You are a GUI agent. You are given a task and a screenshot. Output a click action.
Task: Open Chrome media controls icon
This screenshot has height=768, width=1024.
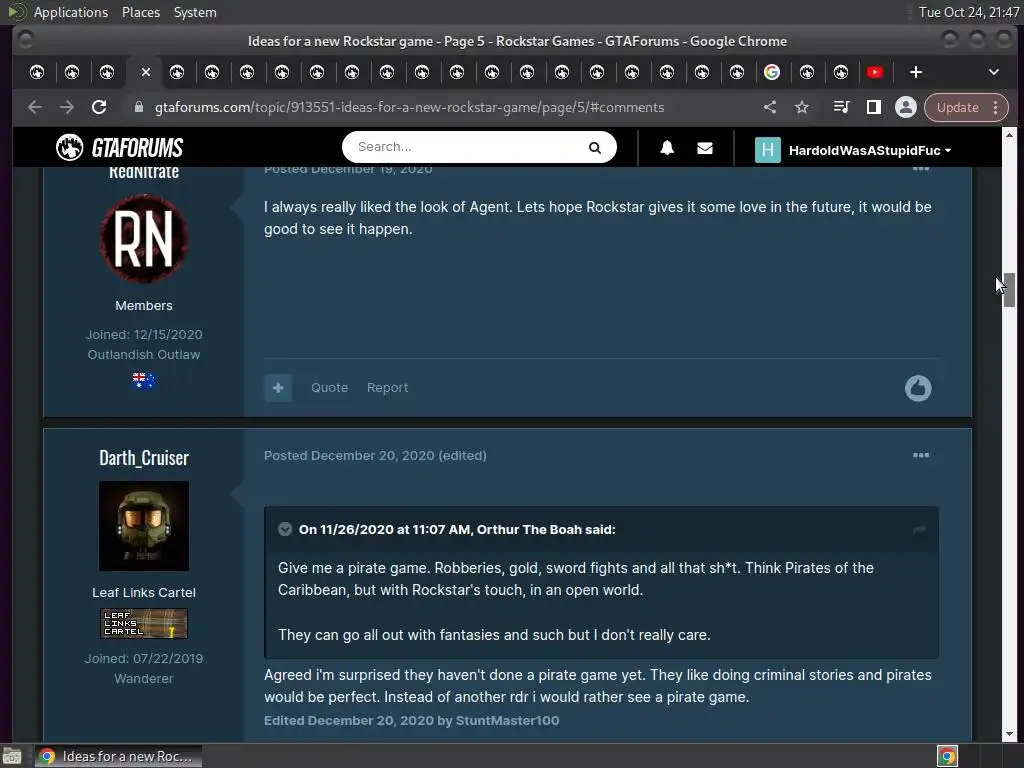tap(841, 107)
